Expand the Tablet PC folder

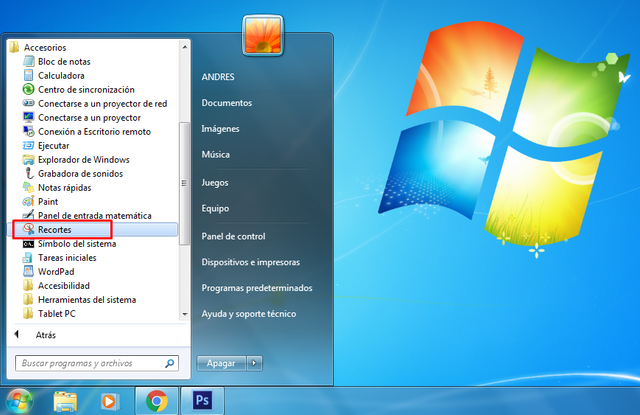click(x=50, y=313)
